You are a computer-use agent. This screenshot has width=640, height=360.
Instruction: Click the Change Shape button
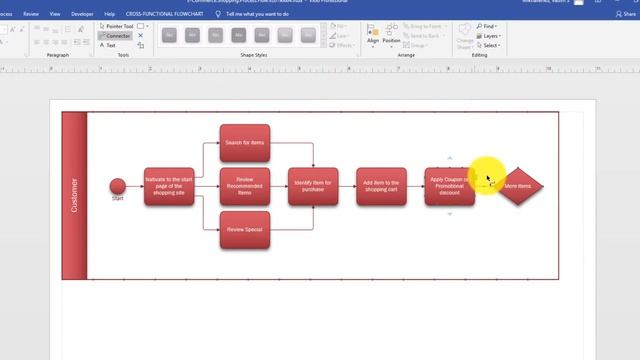click(x=464, y=37)
